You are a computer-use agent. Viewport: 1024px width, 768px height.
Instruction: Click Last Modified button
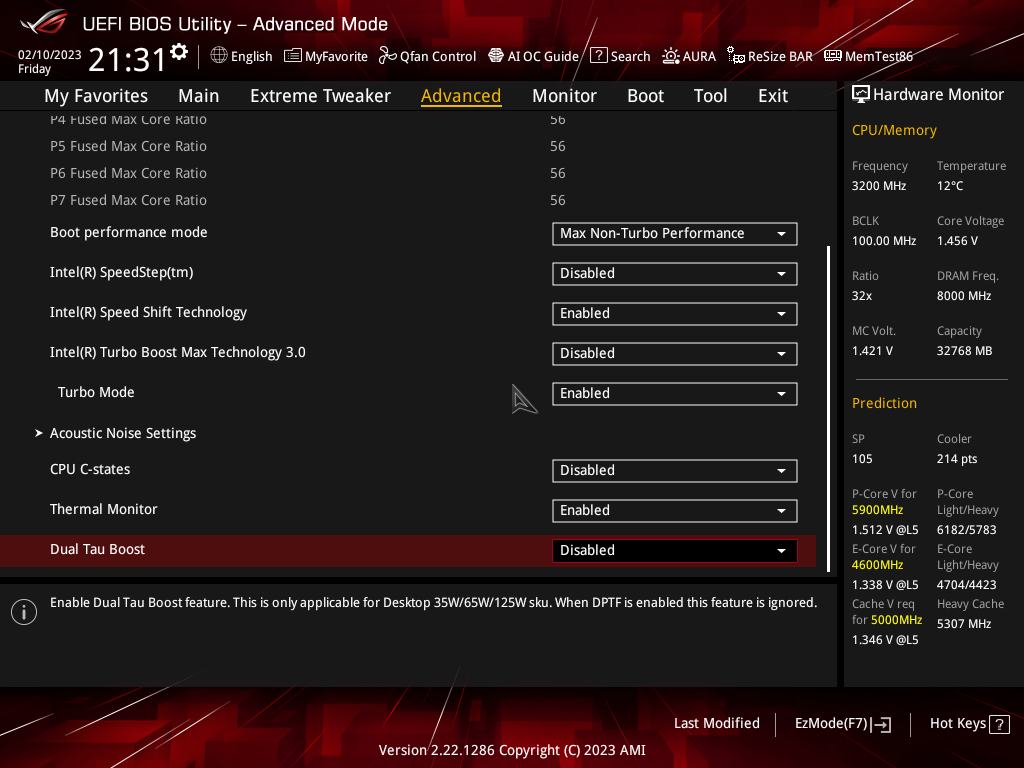click(716, 723)
